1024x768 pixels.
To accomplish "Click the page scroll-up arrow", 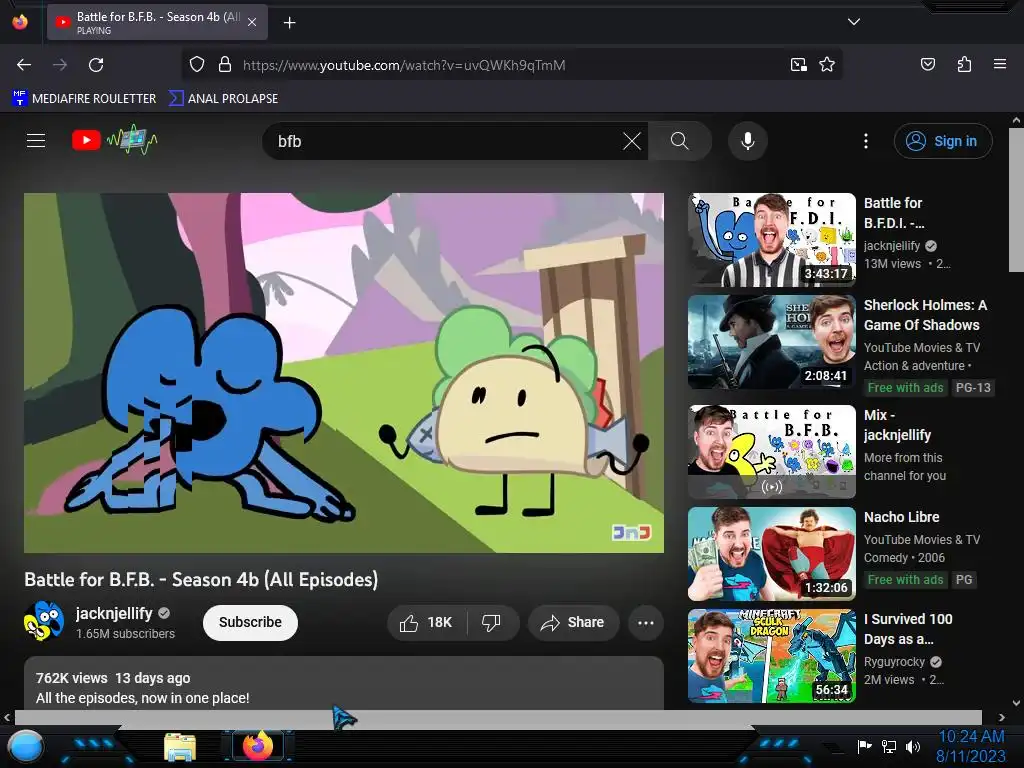I will [x=1016, y=120].
